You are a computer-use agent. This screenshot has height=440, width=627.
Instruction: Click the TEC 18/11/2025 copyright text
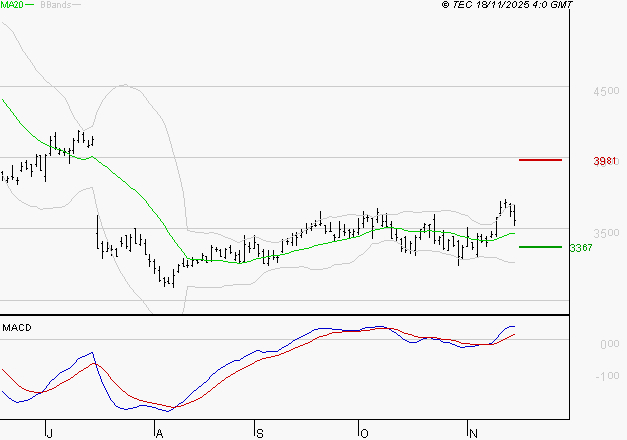(507, 5)
